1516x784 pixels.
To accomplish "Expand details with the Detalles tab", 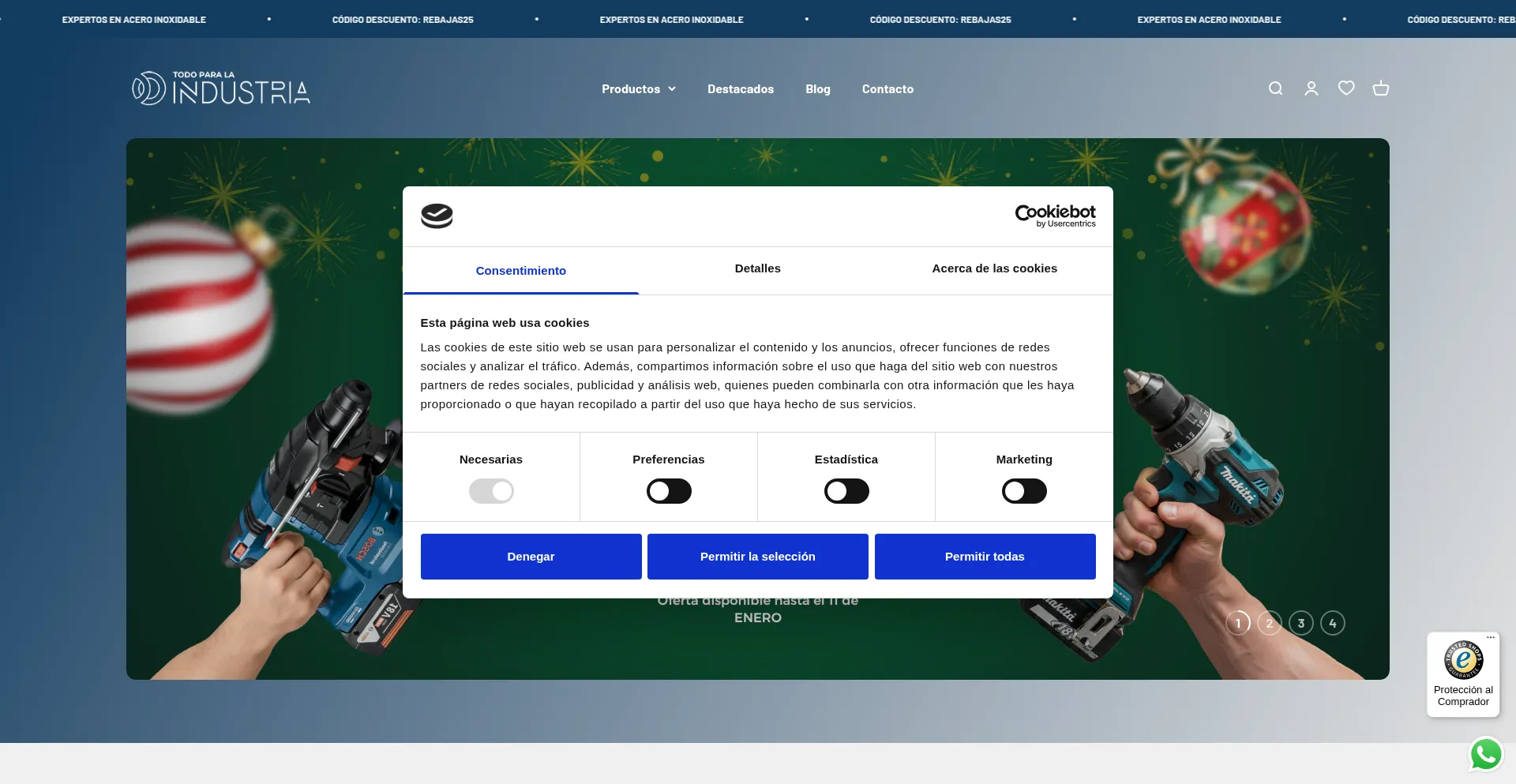I will pyautogui.click(x=757, y=269).
